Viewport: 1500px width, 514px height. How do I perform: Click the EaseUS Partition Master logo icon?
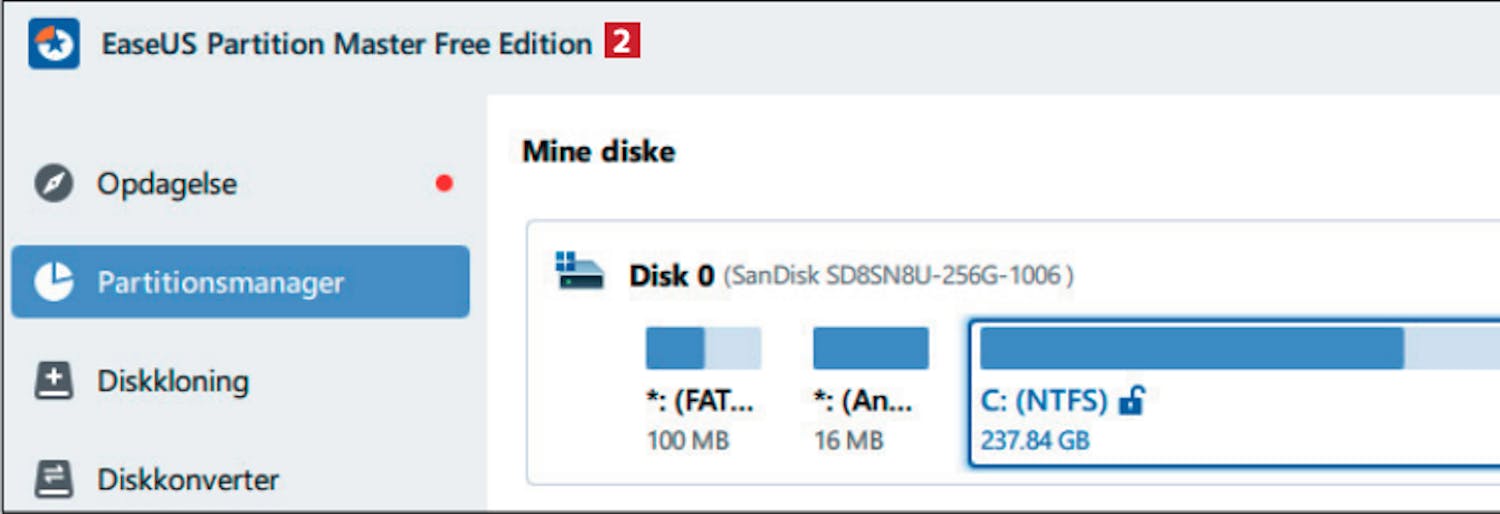54,45
